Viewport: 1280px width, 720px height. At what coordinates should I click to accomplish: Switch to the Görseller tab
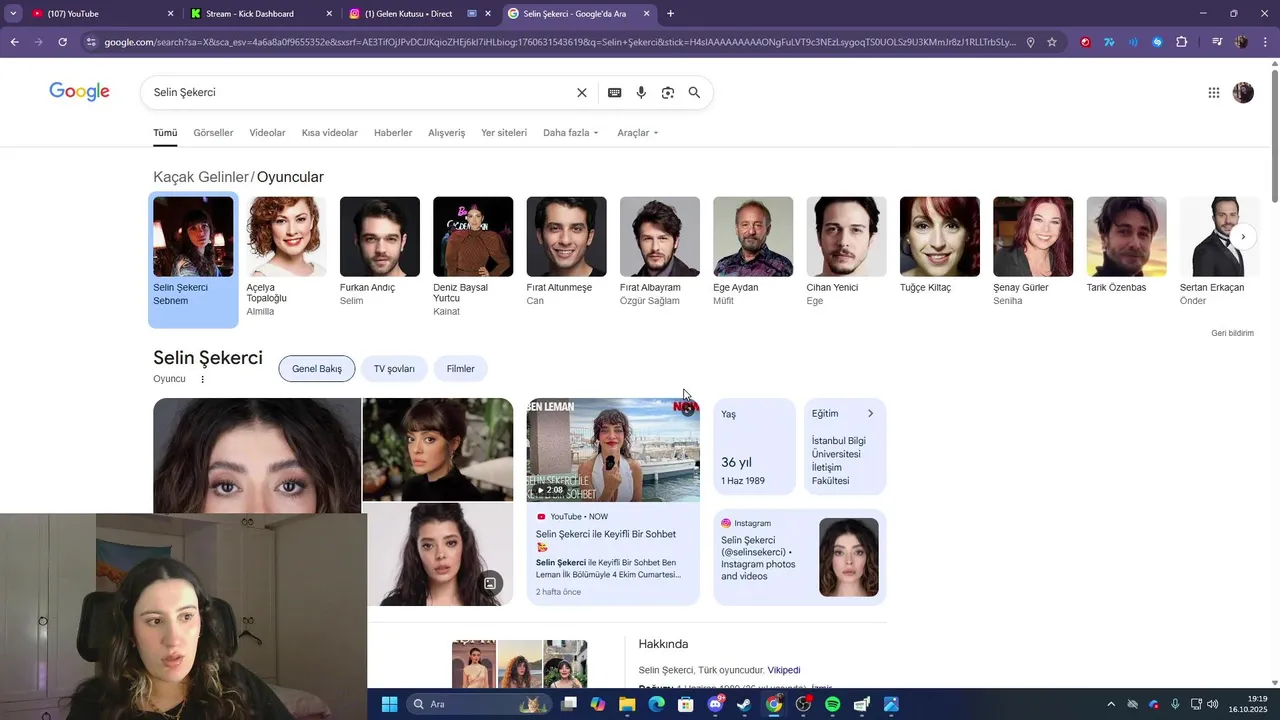[x=213, y=133]
